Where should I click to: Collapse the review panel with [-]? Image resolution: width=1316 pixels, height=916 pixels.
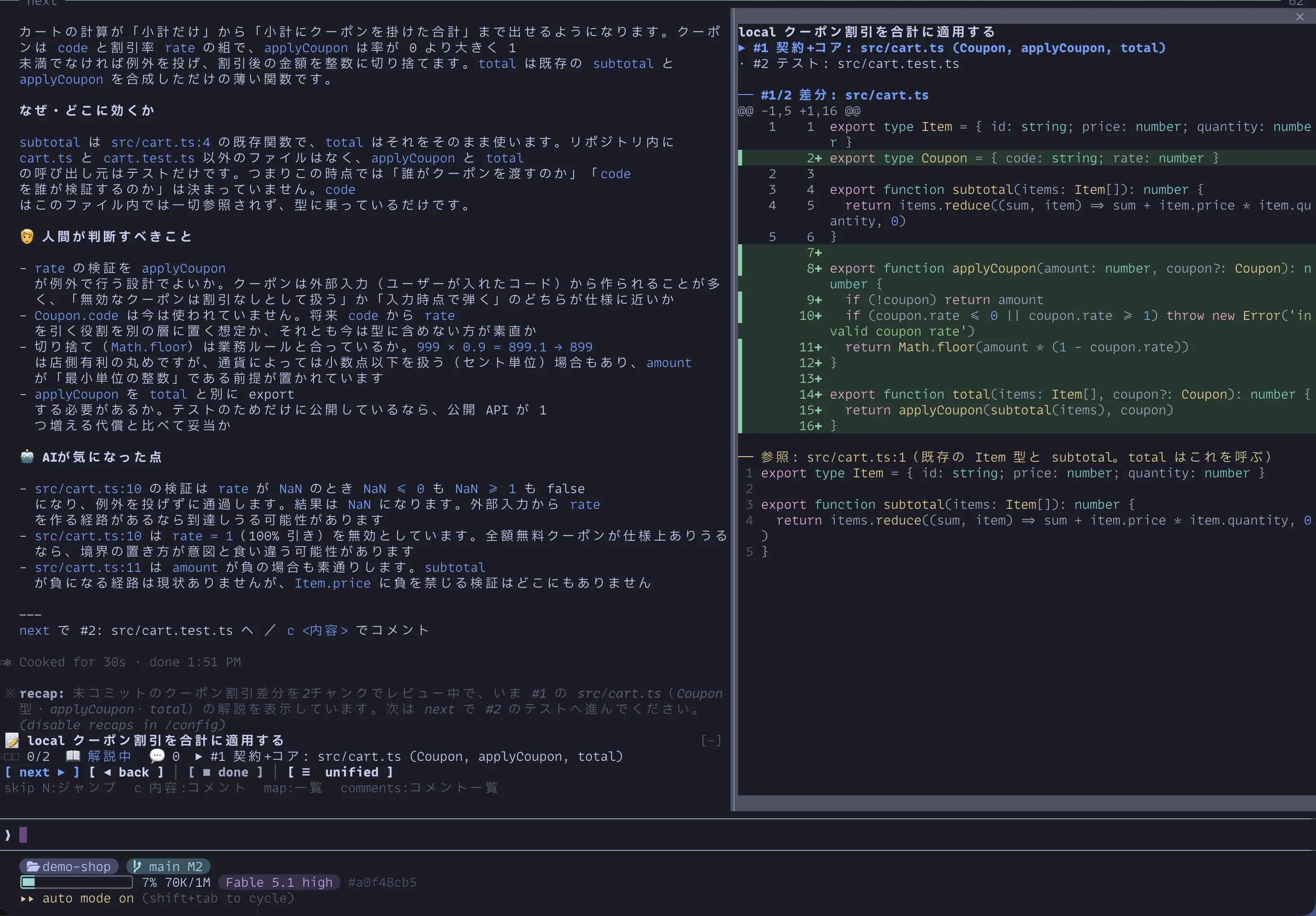[711, 741]
